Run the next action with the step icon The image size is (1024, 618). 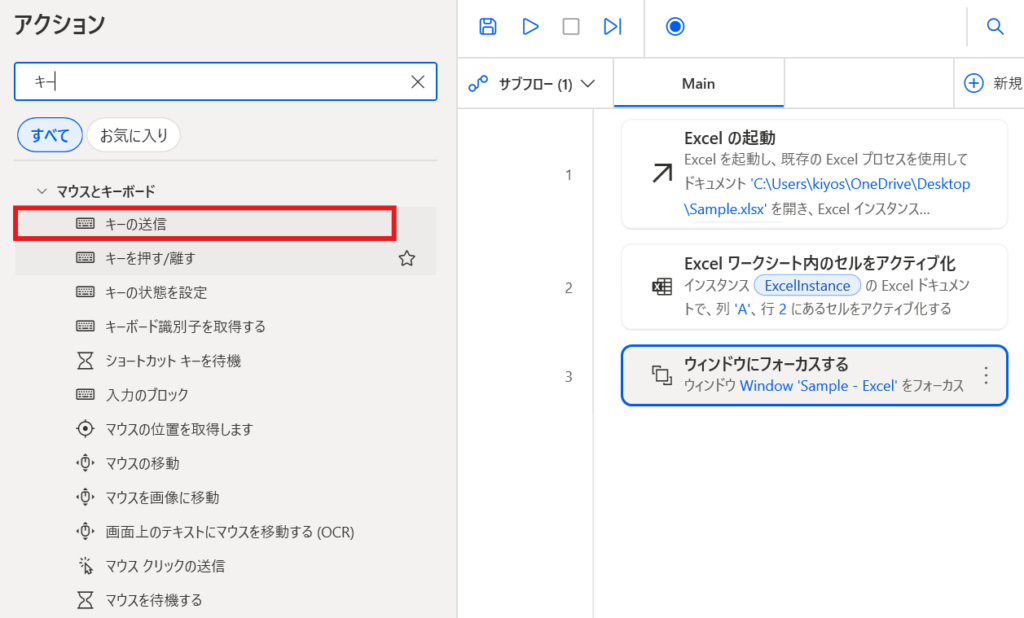[613, 27]
